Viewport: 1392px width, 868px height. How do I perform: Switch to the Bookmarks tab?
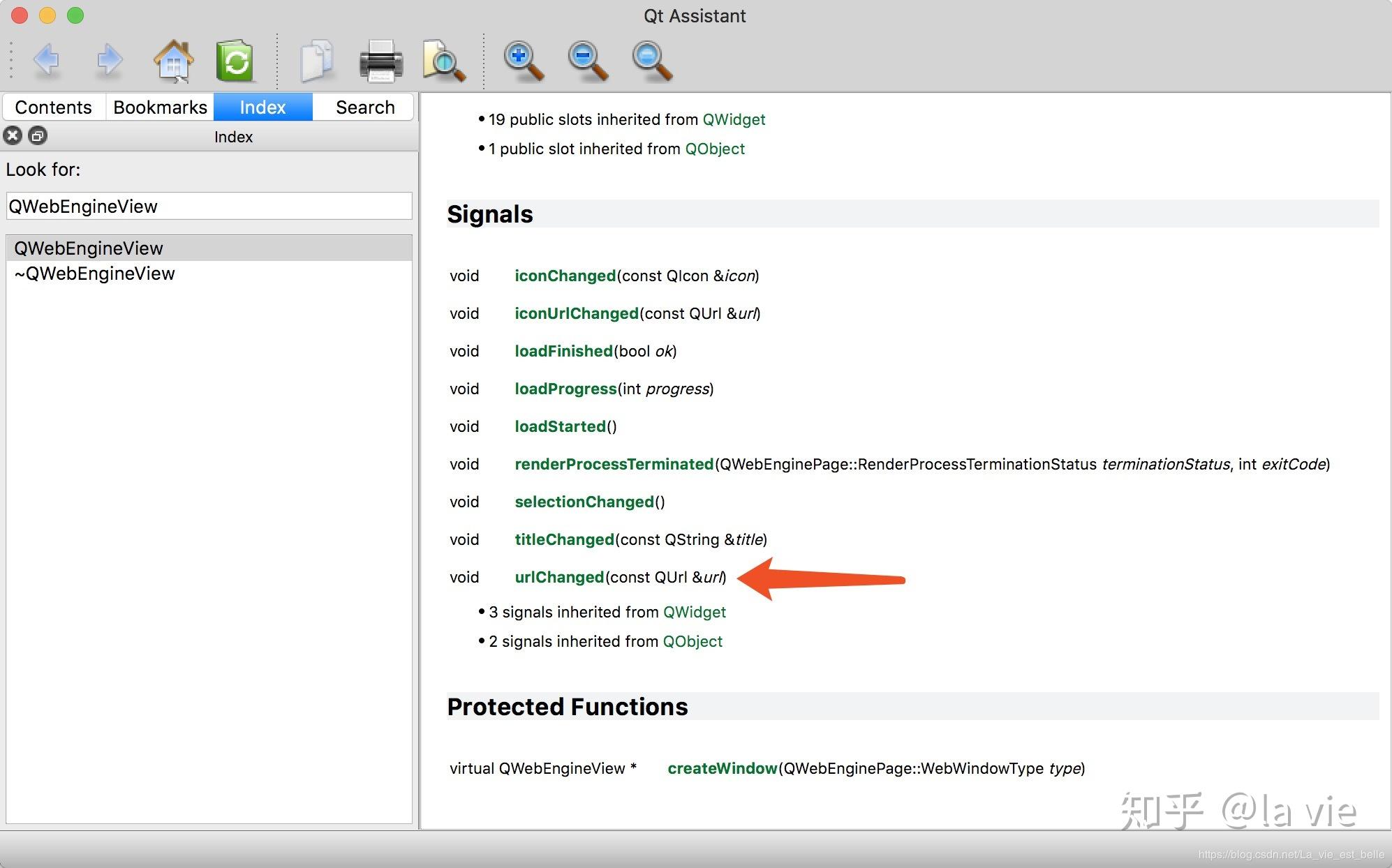click(x=160, y=107)
